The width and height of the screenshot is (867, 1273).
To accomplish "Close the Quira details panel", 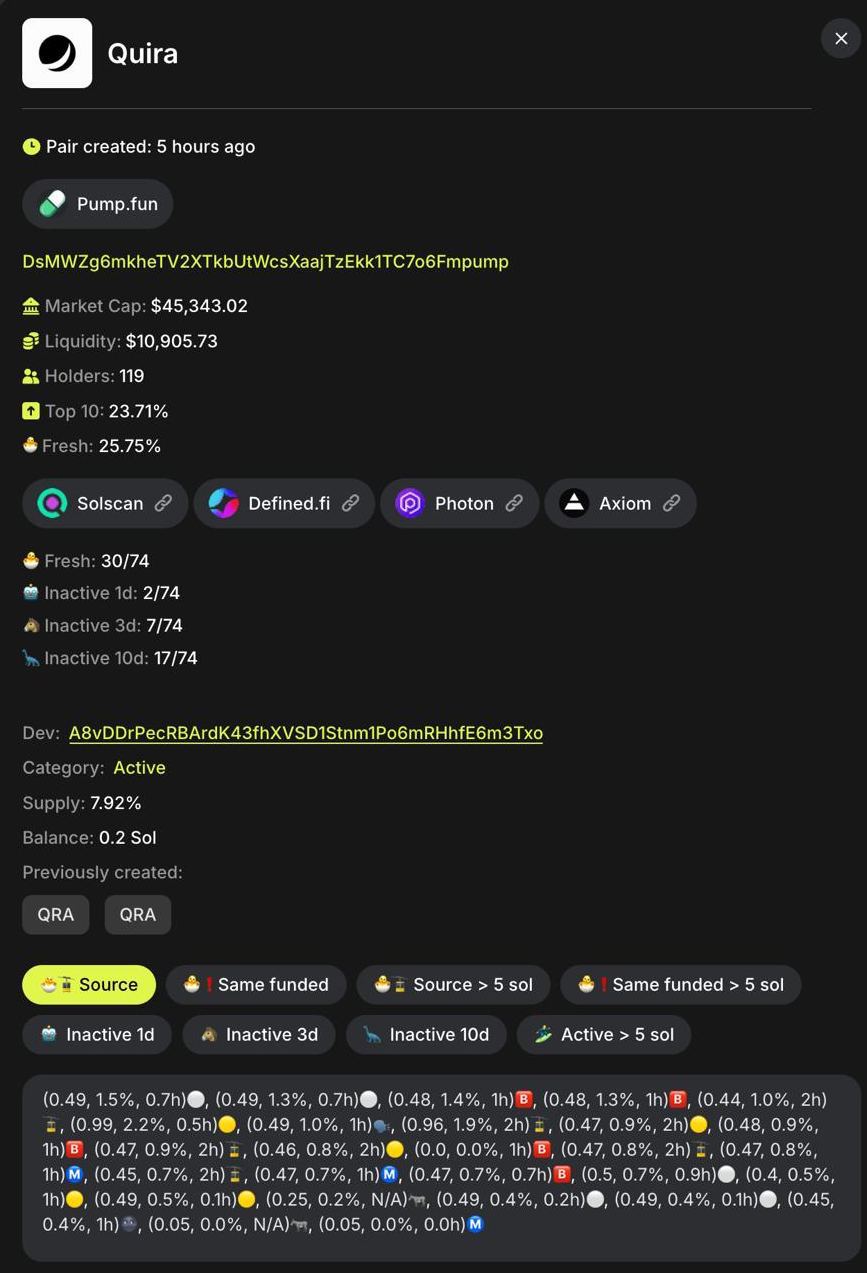I will click(840, 39).
